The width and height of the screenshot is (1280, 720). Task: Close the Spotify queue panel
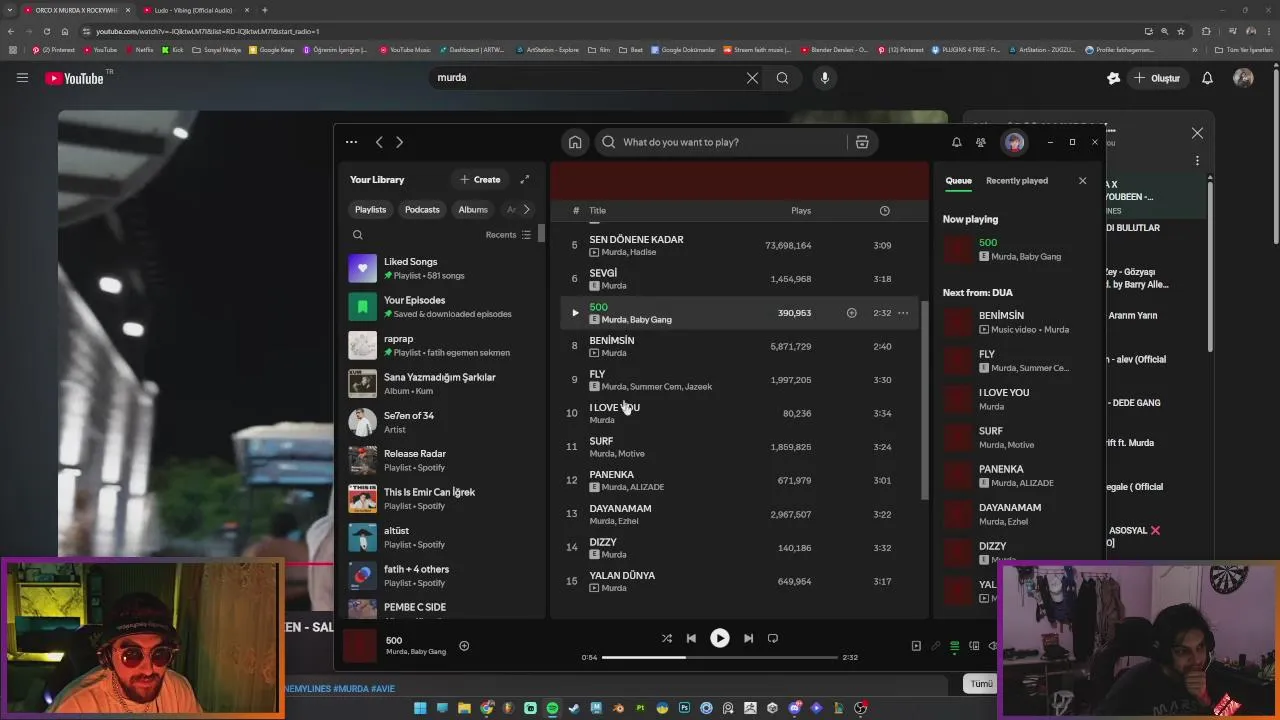(x=1082, y=181)
